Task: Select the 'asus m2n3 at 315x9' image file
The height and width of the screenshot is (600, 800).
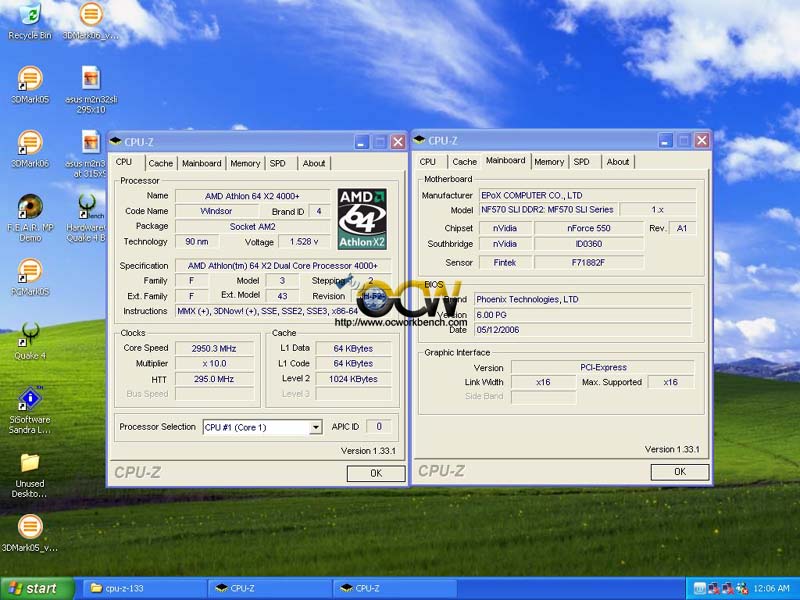Action: click(86, 154)
